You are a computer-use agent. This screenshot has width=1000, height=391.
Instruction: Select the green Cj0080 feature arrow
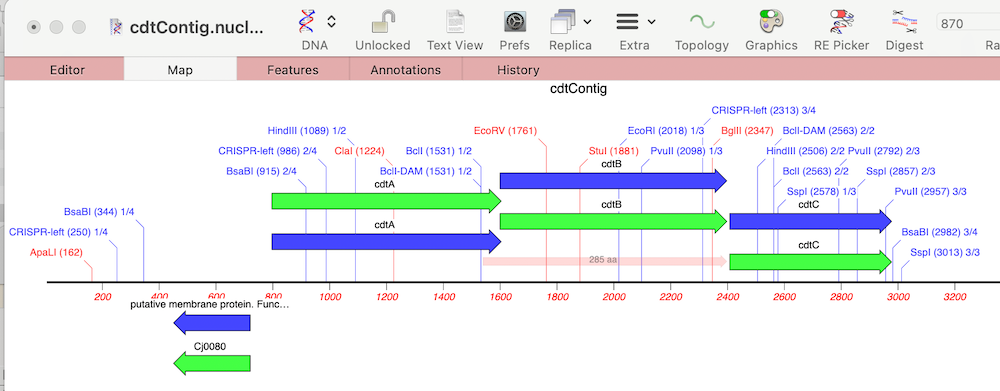pos(212,364)
